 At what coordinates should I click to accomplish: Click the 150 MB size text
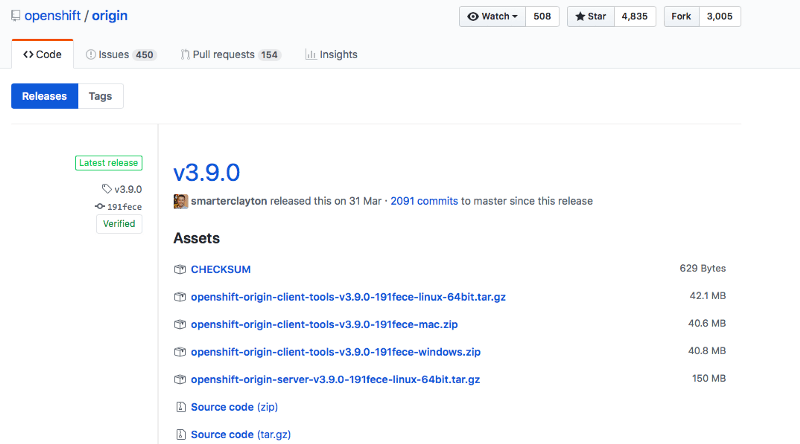coord(709,379)
